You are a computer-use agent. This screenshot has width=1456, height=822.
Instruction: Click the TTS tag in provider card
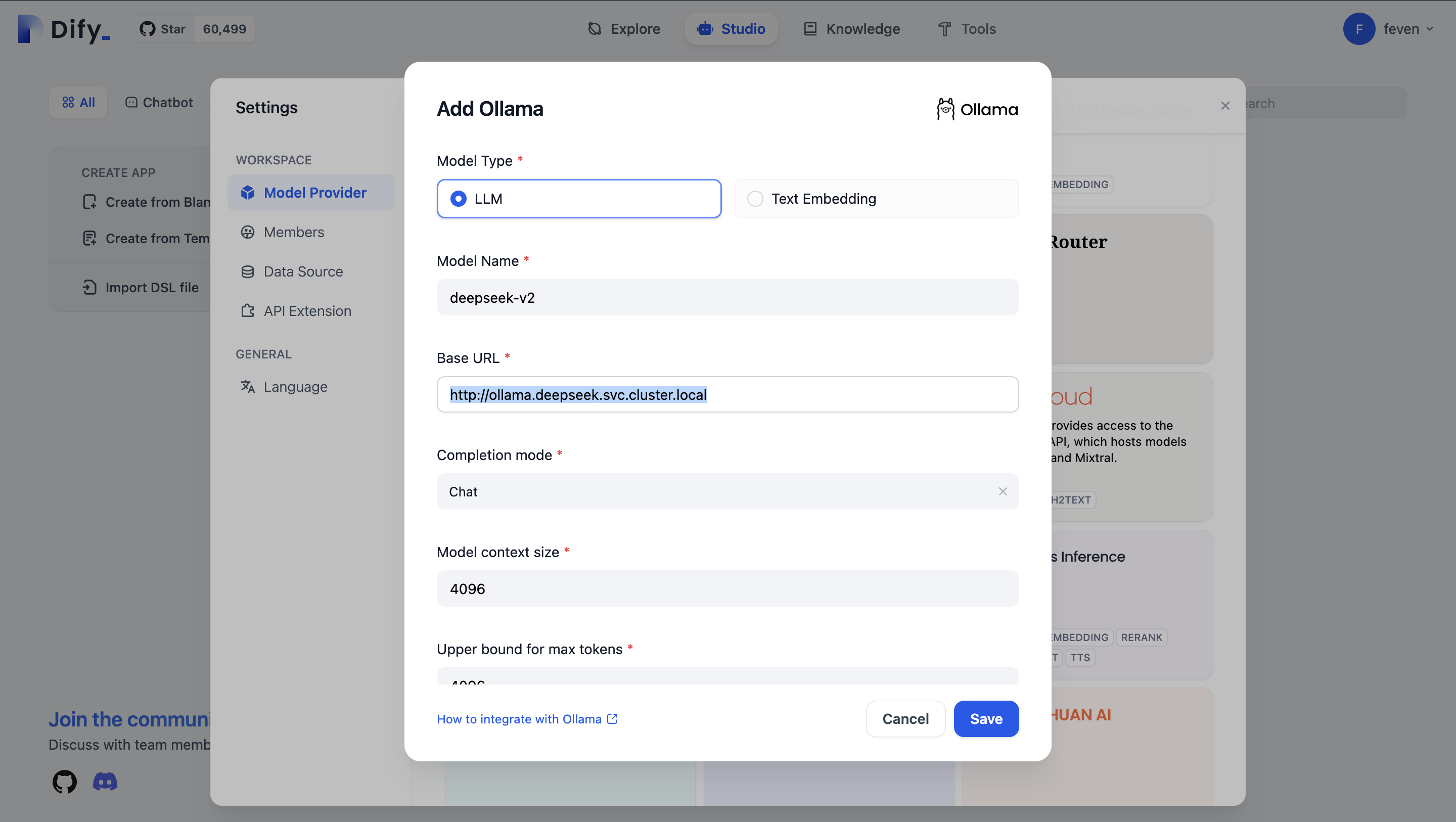click(x=1079, y=658)
